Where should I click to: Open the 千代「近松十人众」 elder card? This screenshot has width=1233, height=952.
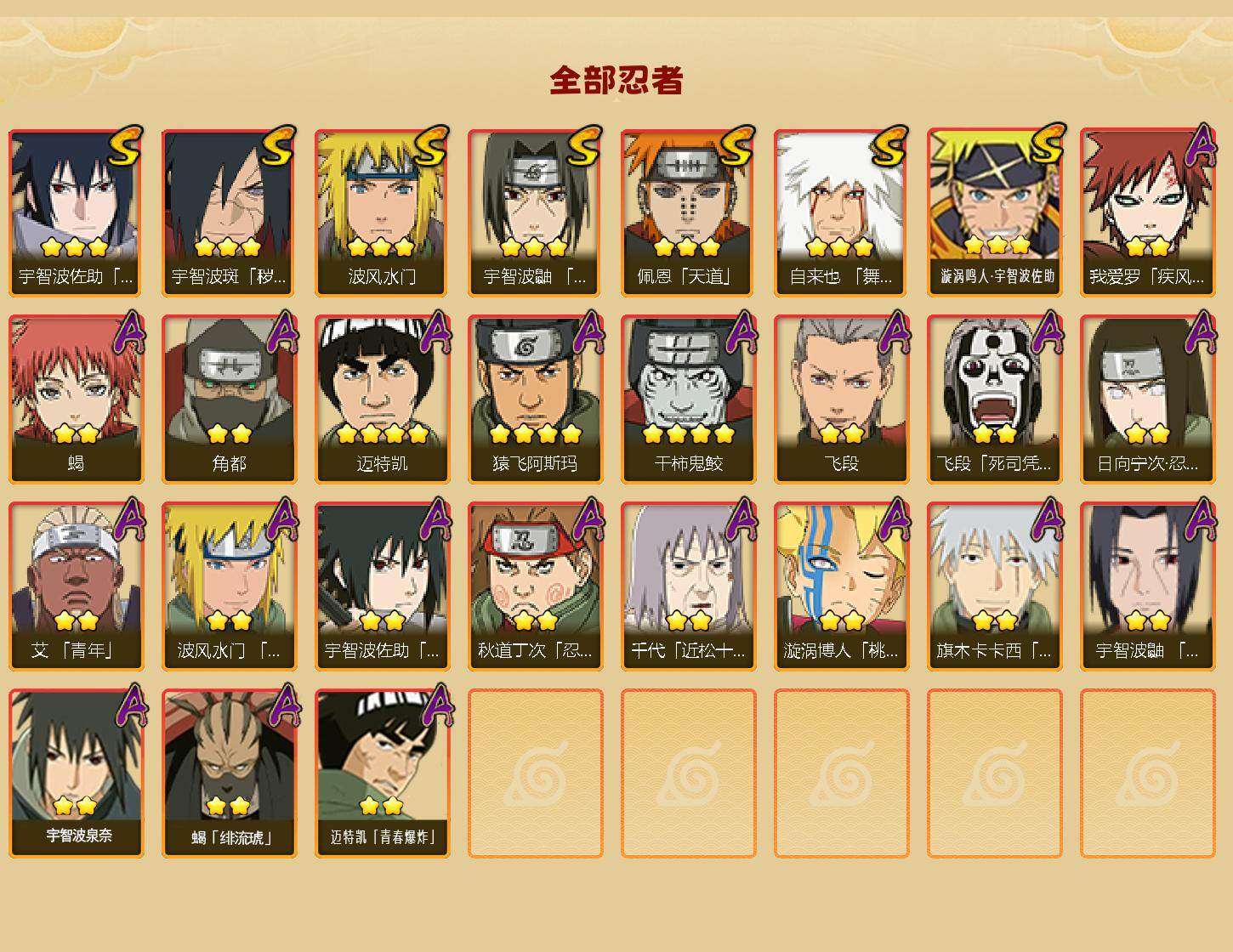(x=688, y=586)
